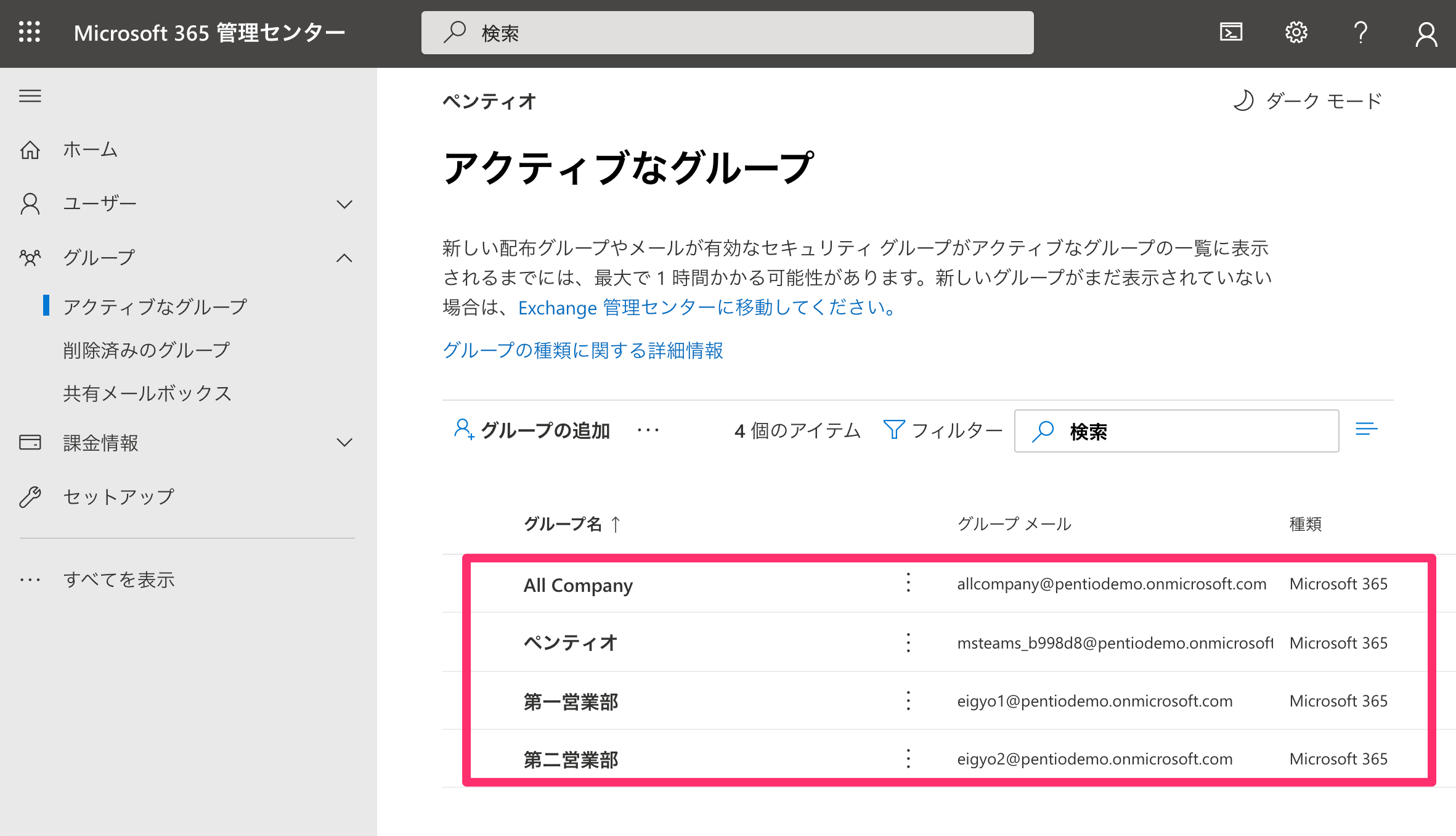Click allcompany@pentiodemo.onmicrosoft.com email
This screenshot has height=836, width=1456.
coord(1112,583)
